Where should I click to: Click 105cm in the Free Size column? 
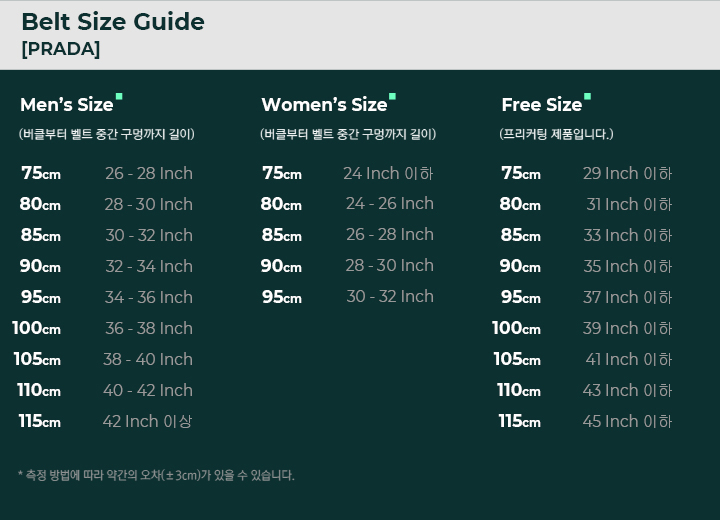tap(517, 360)
